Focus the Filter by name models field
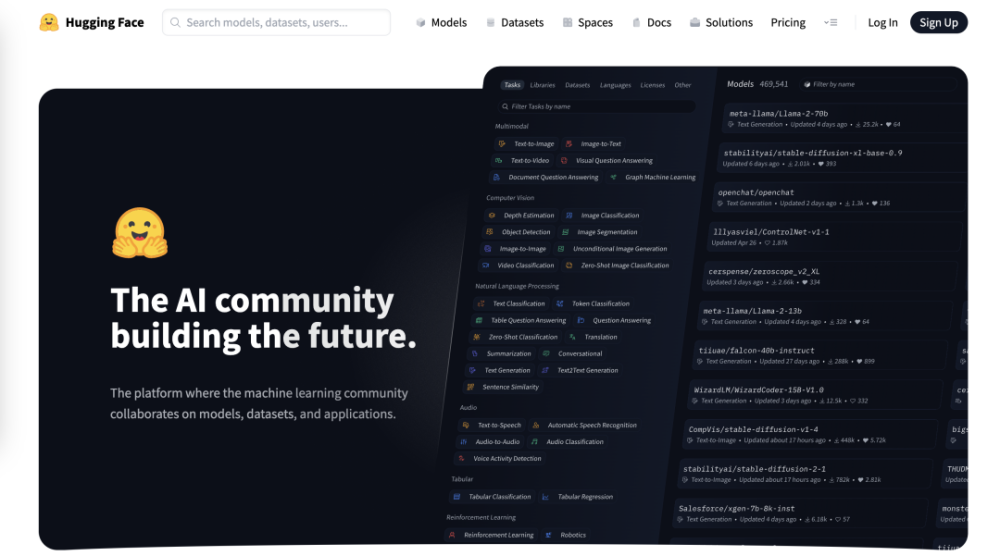This screenshot has width=1000, height=556. [878, 84]
